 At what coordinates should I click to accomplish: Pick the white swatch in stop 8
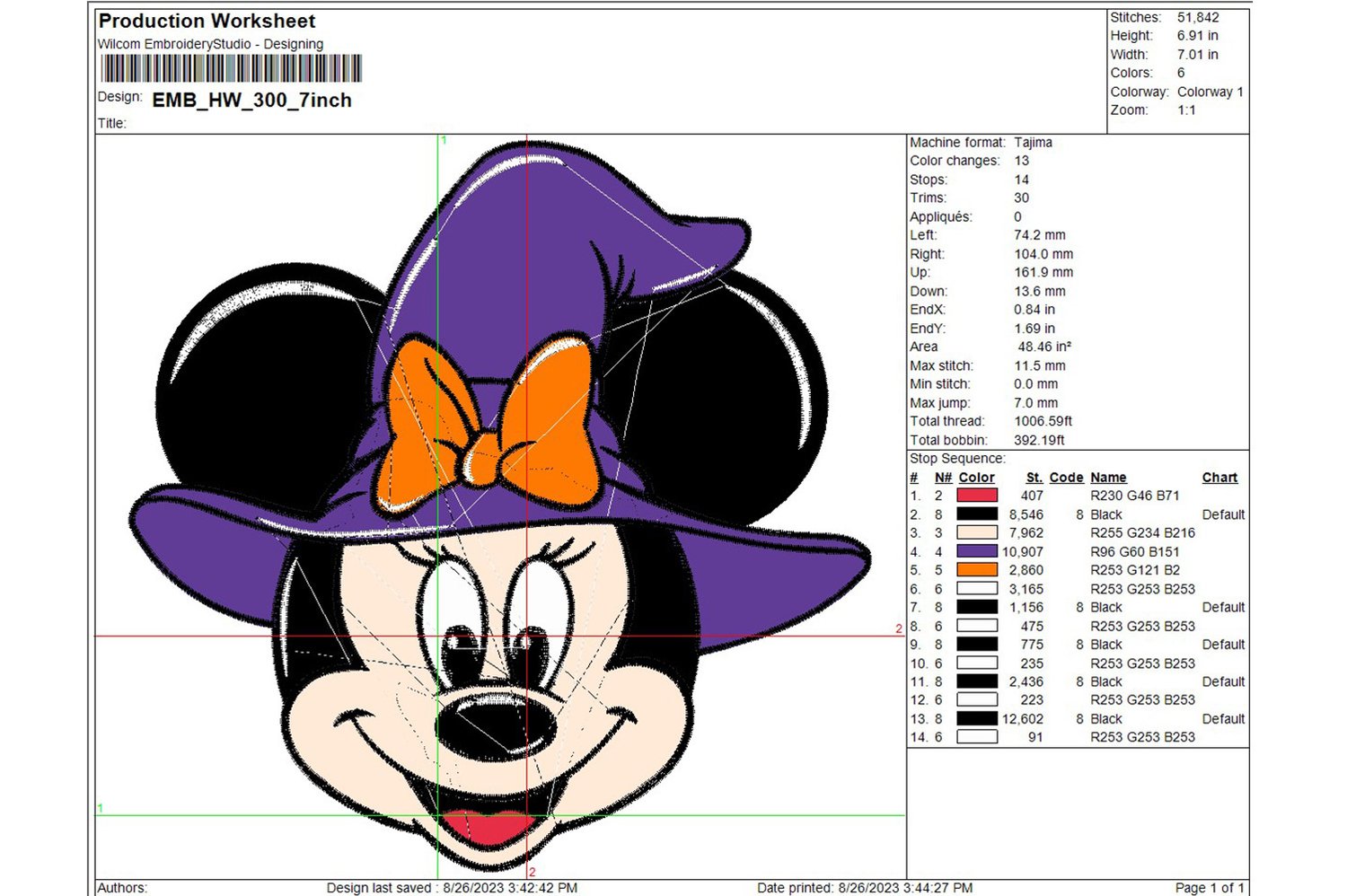[x=977, y=626]
